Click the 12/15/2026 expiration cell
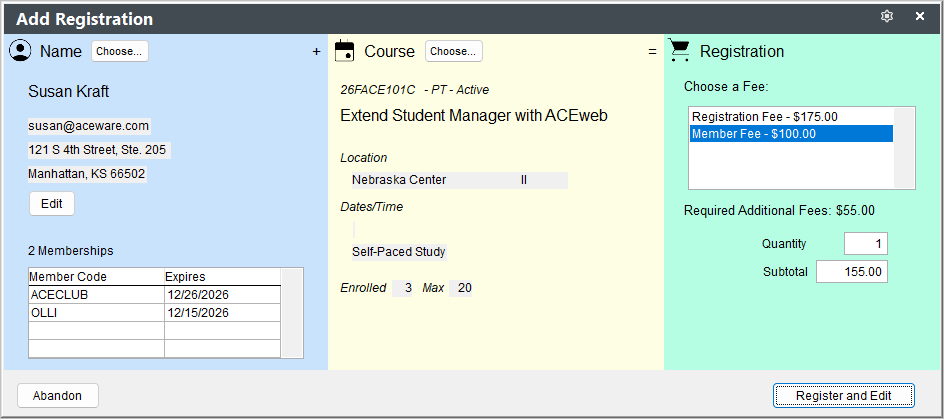 222,313
